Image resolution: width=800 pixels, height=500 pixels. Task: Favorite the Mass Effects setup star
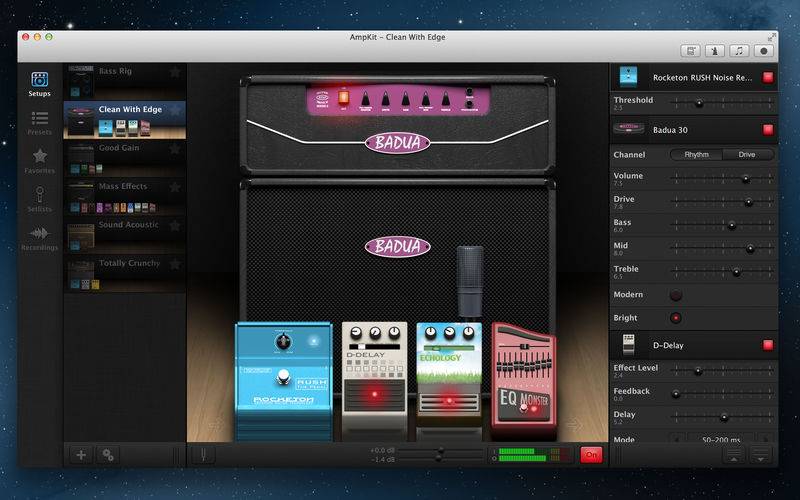point(175,187)
